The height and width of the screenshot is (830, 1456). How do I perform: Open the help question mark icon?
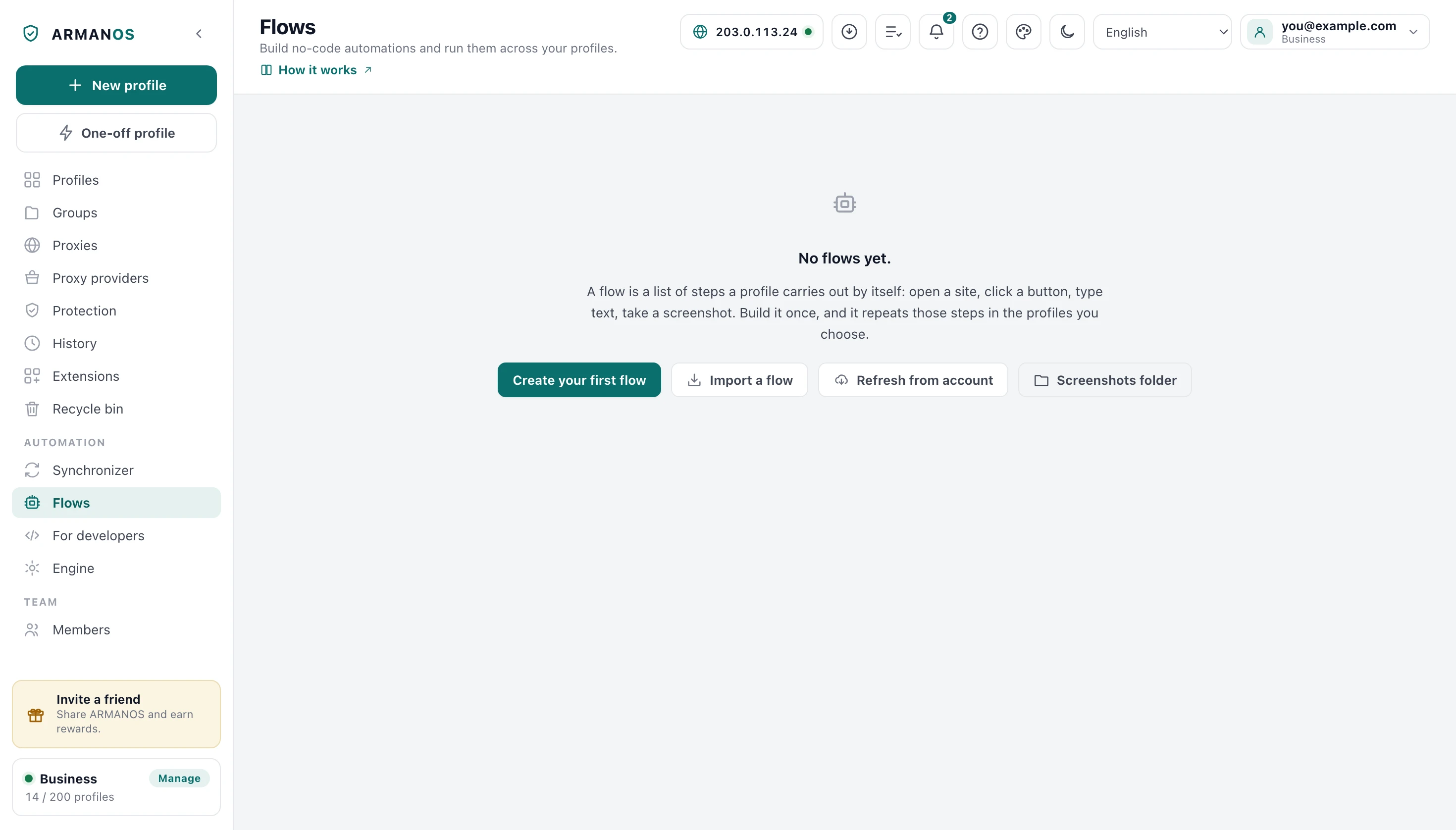point(980,32)
